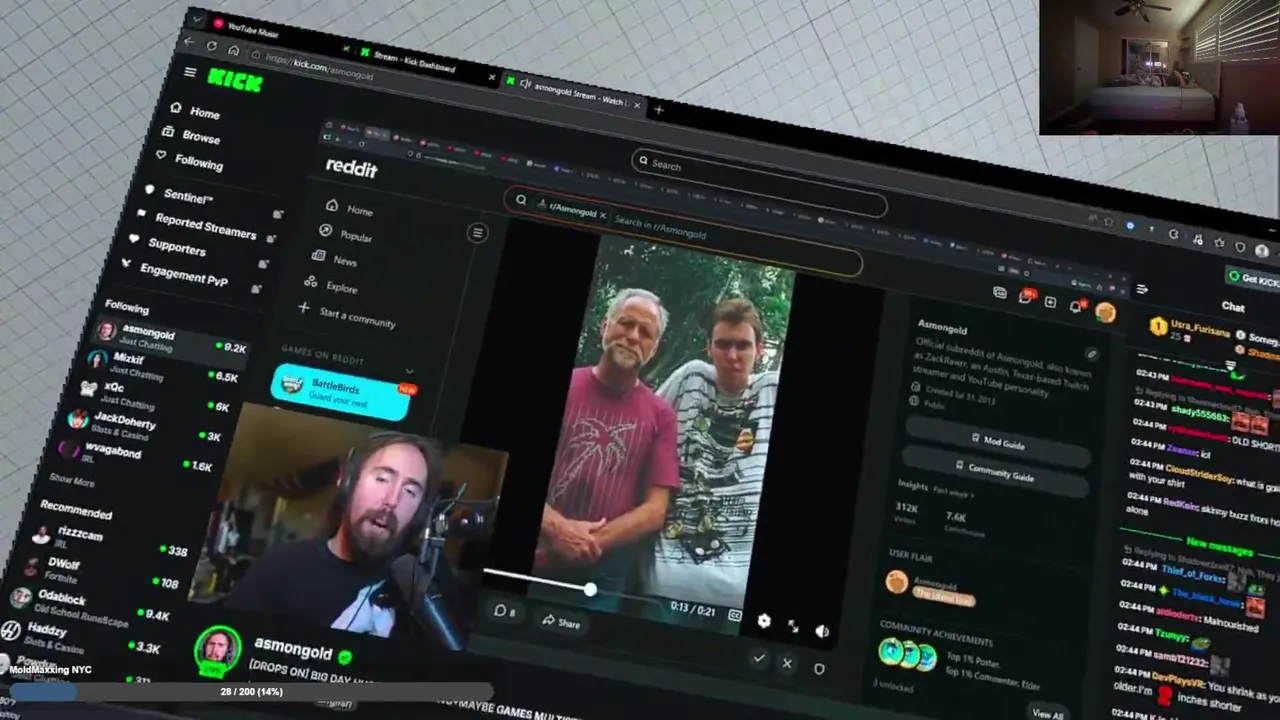Open reddit video settings gear
This screenshot has width=1280, height=720.
click(x=764, y=621)
